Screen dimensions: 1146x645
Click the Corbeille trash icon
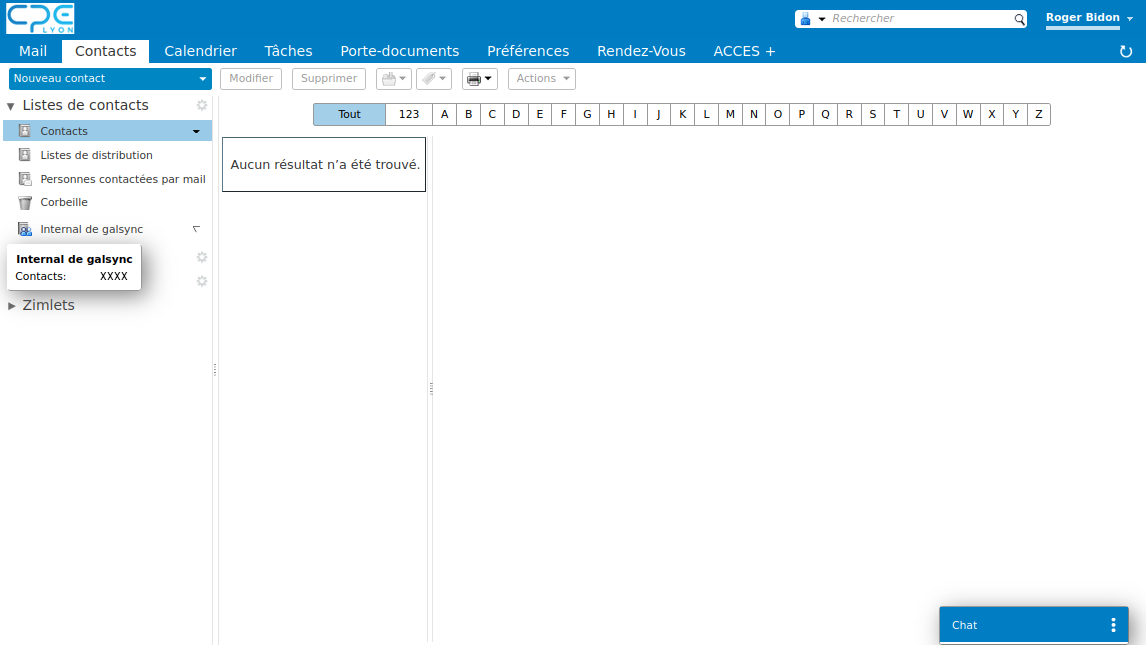25,202
